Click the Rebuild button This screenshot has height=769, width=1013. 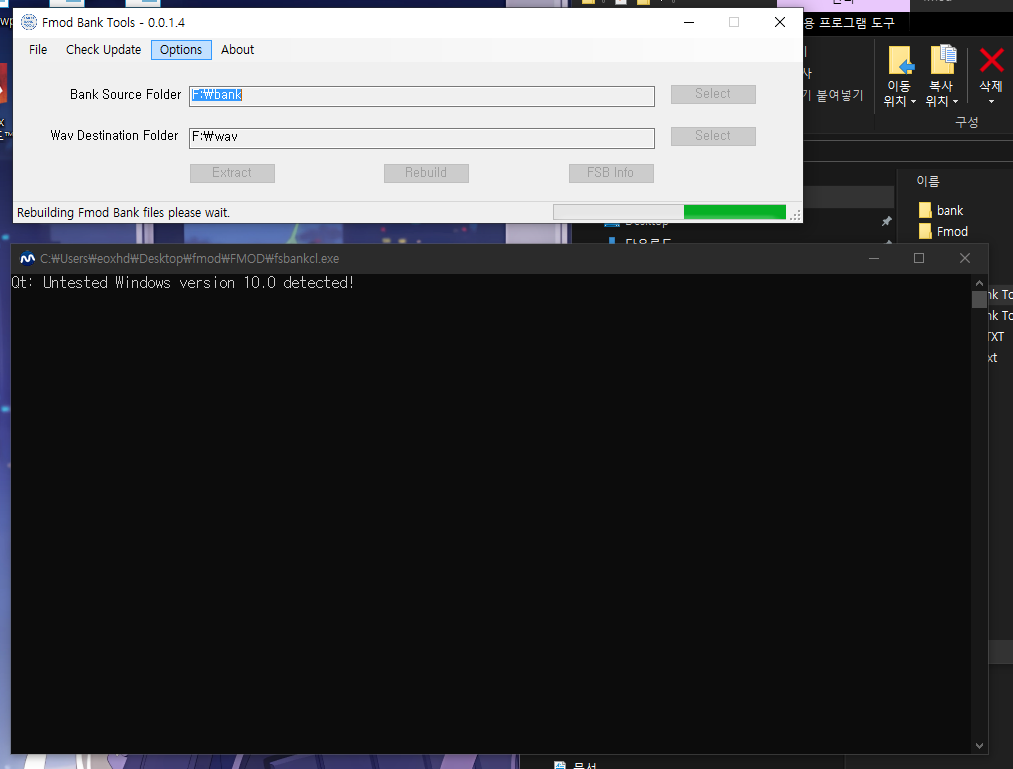coord(426,173)
